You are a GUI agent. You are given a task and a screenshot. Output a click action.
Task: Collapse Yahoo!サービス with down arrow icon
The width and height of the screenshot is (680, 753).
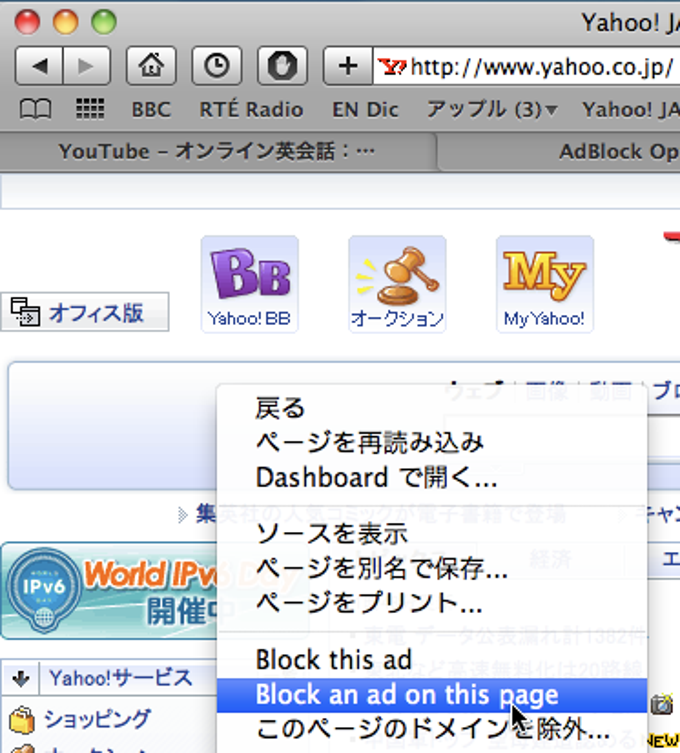pos(21,678)
